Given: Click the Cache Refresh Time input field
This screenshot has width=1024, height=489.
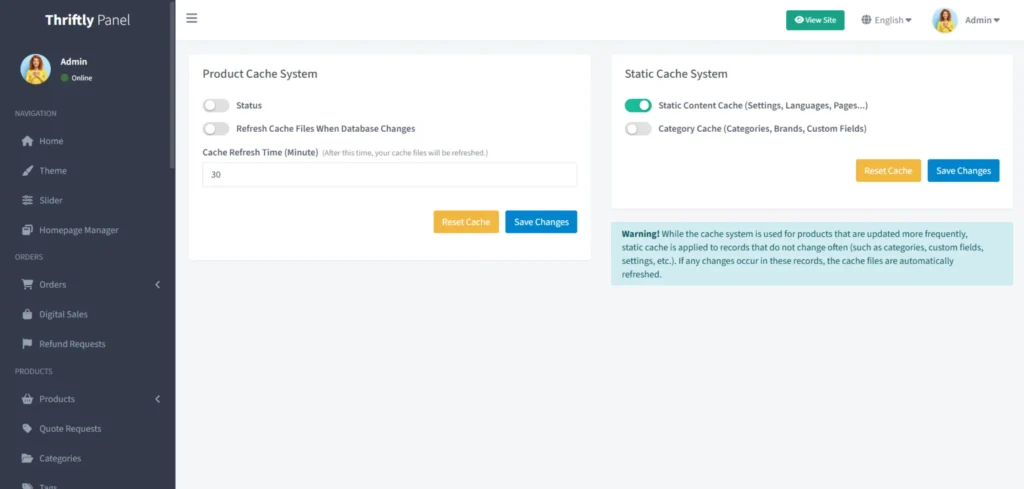Looking at the screenshot, I should tap(389, 175).
